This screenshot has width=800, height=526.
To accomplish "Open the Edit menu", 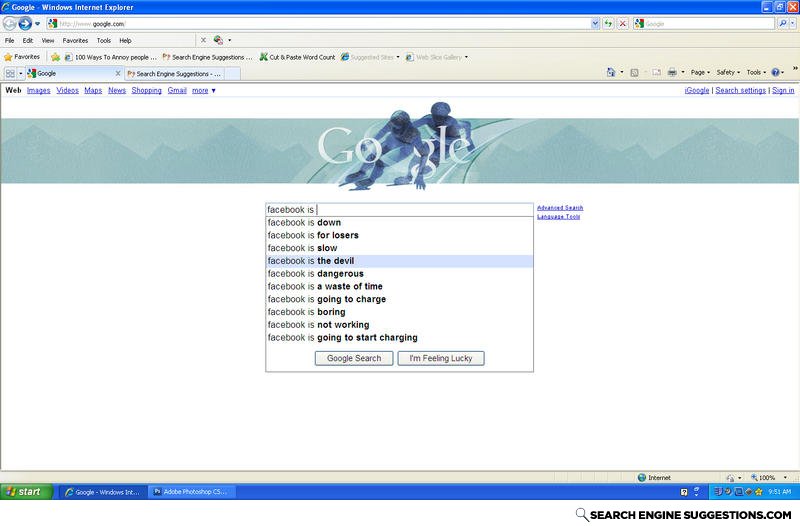I will (x=28, y=40).
